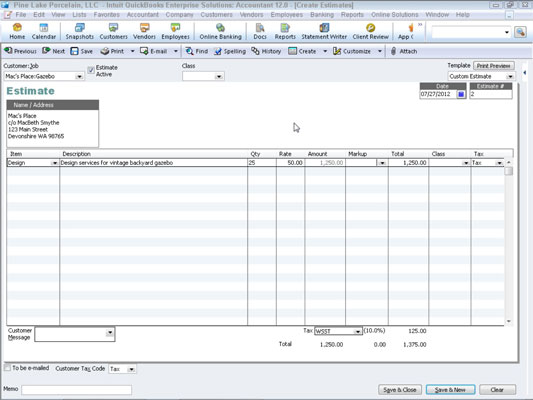Open the Reports menu
The image size is (533, 400).
(x=352, y=15)
